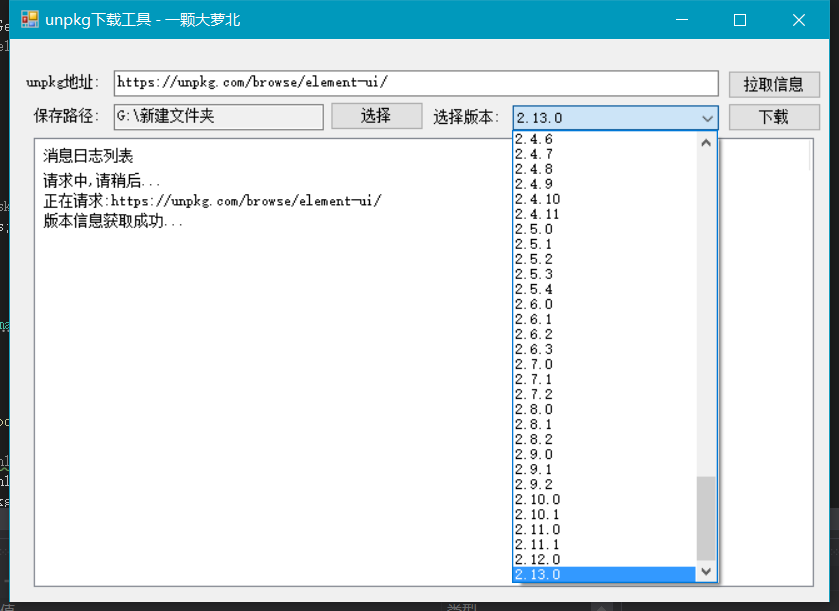Pick version 2.6.3 from dropdown
Image resolution: width=839 pixels, height=611 pixels.
[534, 349]
